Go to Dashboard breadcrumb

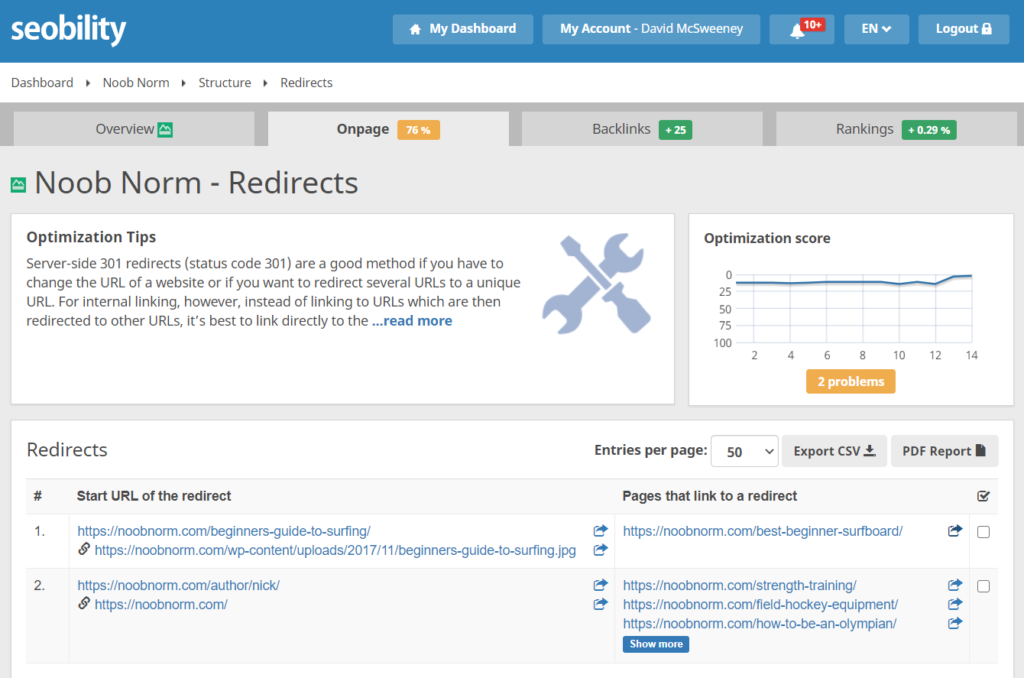[x=42, y=83]
